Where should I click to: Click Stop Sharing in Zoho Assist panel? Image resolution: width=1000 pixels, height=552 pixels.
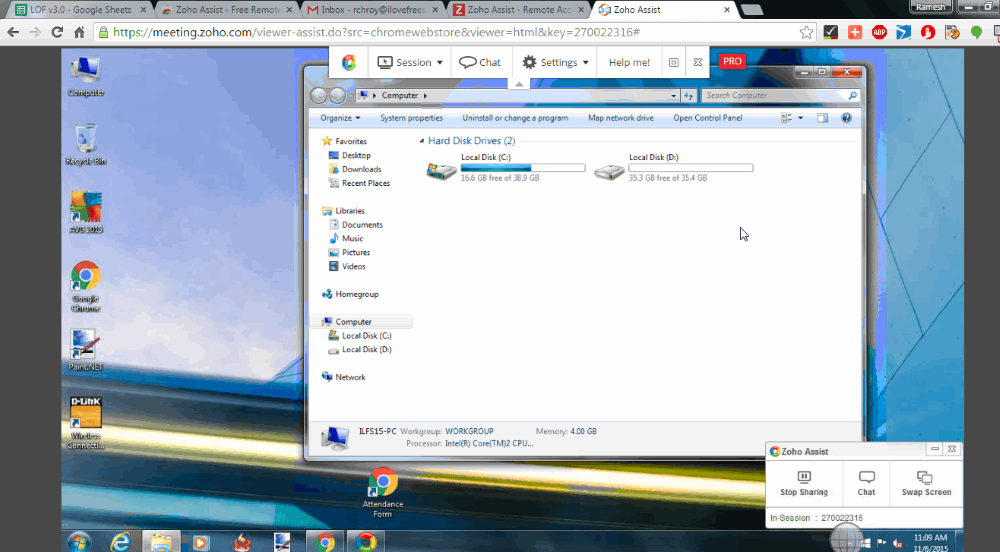tap(804, 484)
